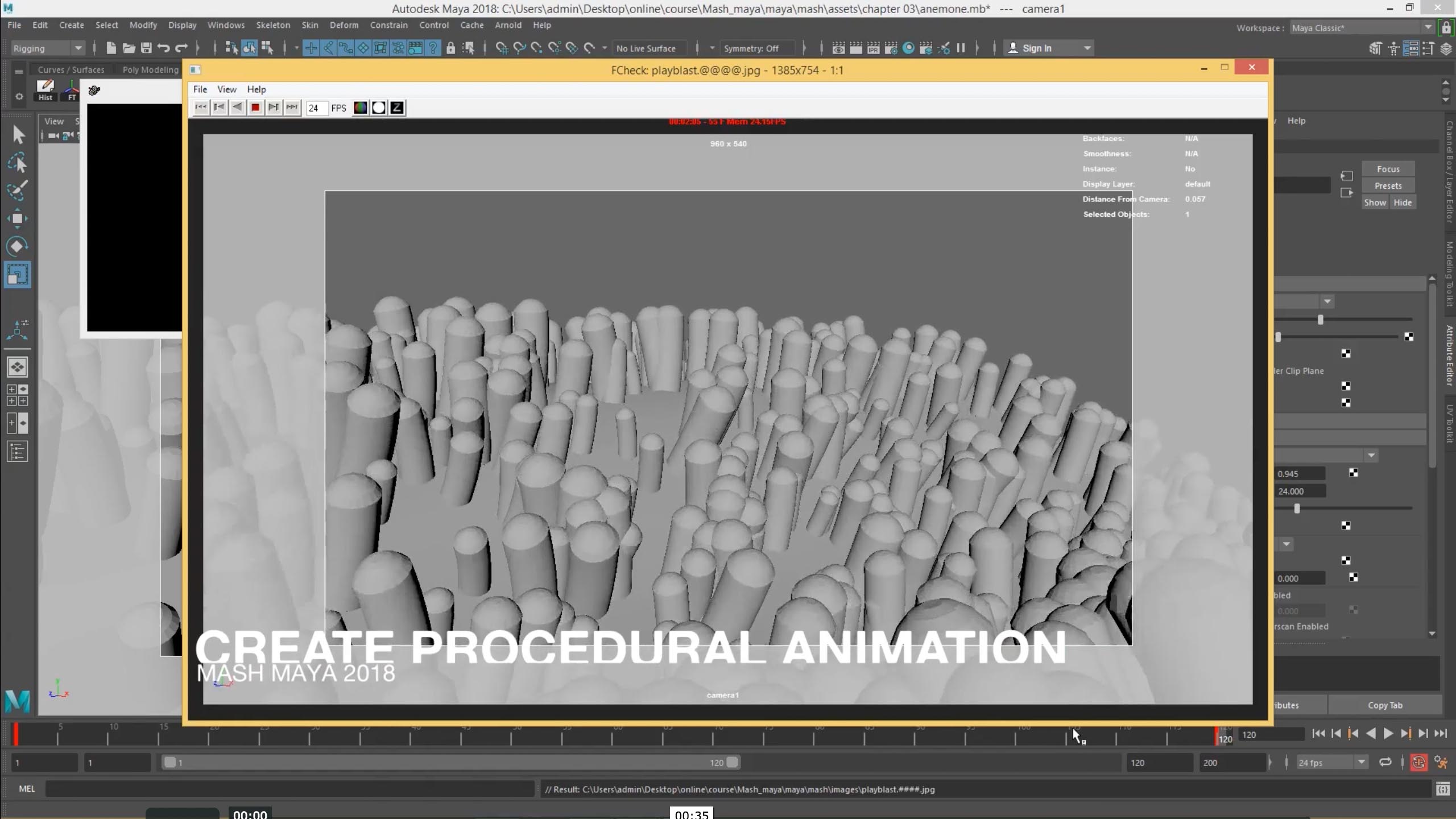Open the Sign In dropdown
Viewport: 1456px width, 819px height.
[1049, 48]
